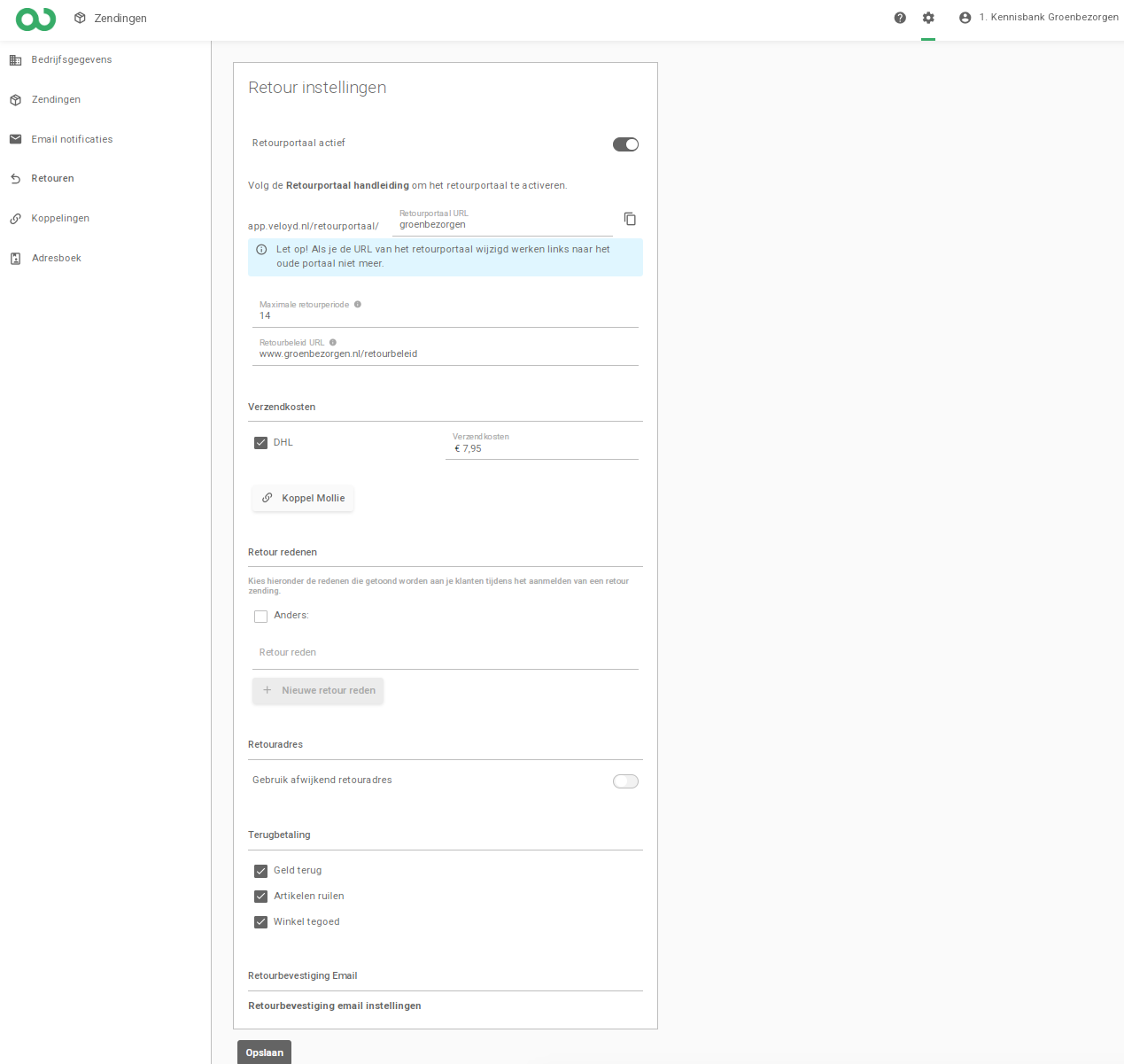Click the Zendingen package icon in top bar
This screenshot has height=1064, width=1124.
[80, 18]
